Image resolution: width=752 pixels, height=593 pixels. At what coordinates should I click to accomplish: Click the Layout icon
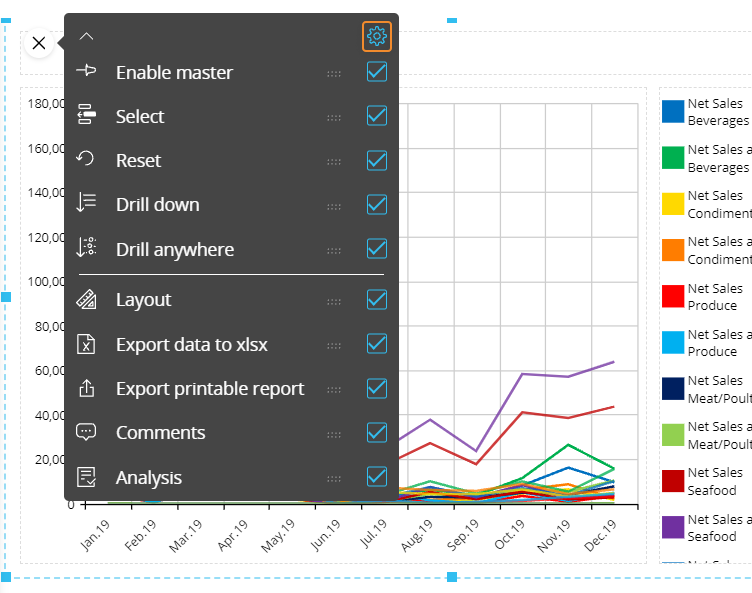point(86,299)
